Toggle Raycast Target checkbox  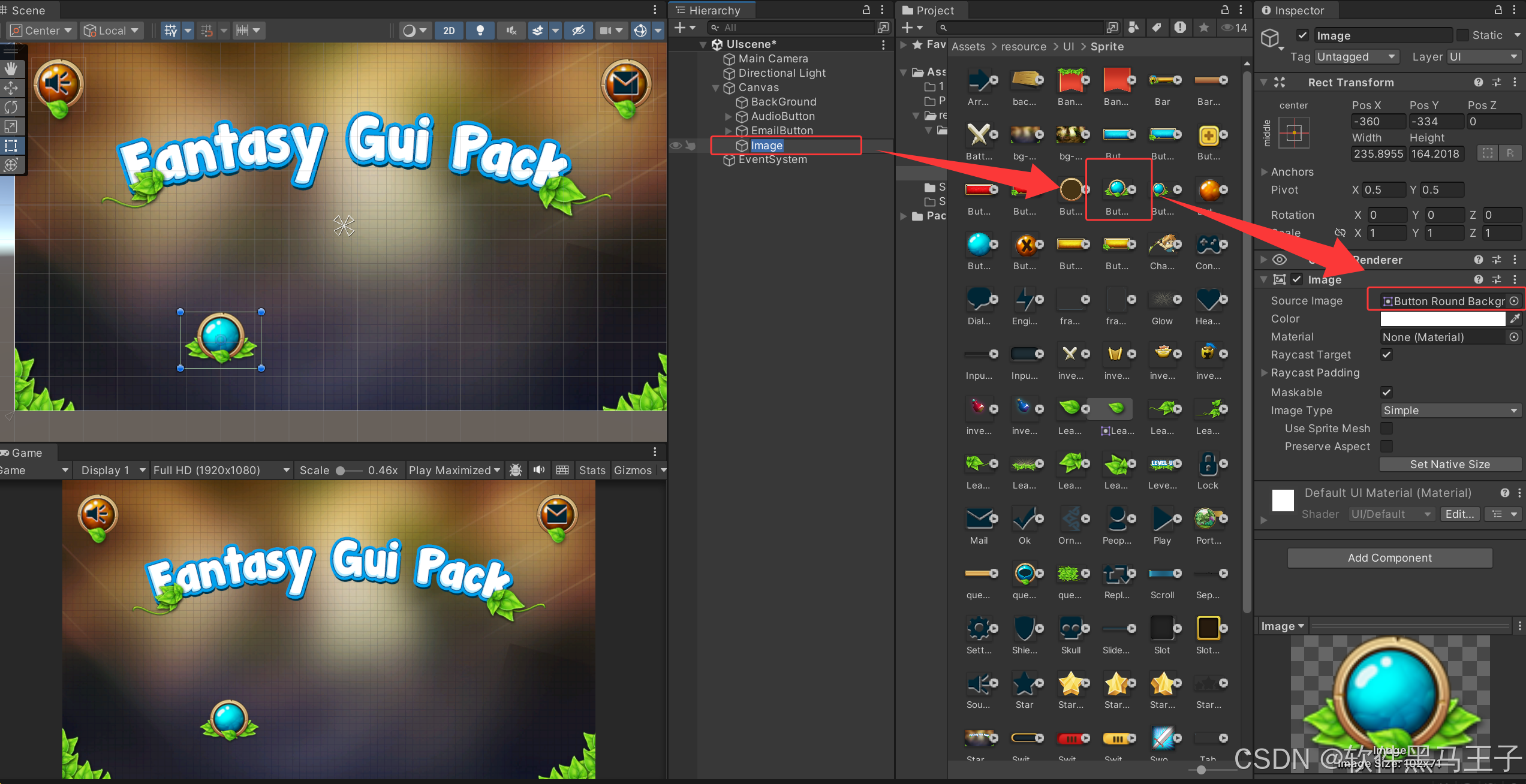tap(1386, 355)
